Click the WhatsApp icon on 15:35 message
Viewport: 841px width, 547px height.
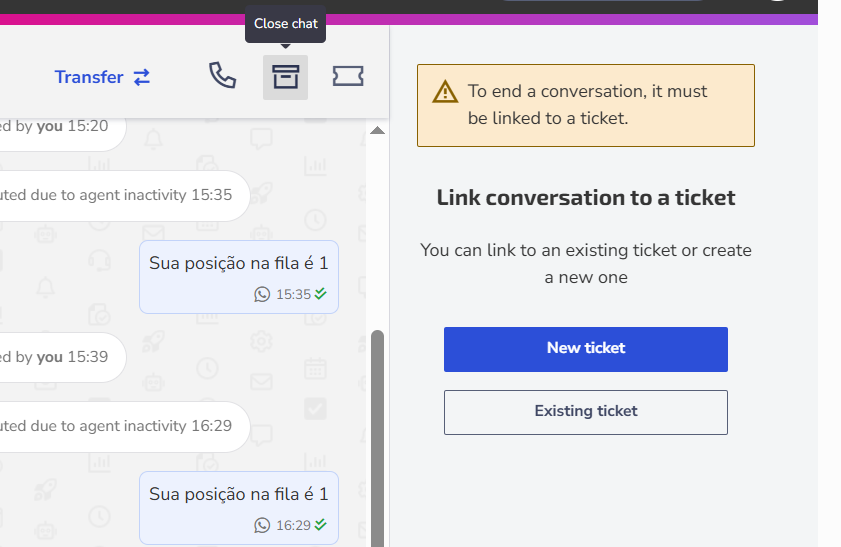262,294
